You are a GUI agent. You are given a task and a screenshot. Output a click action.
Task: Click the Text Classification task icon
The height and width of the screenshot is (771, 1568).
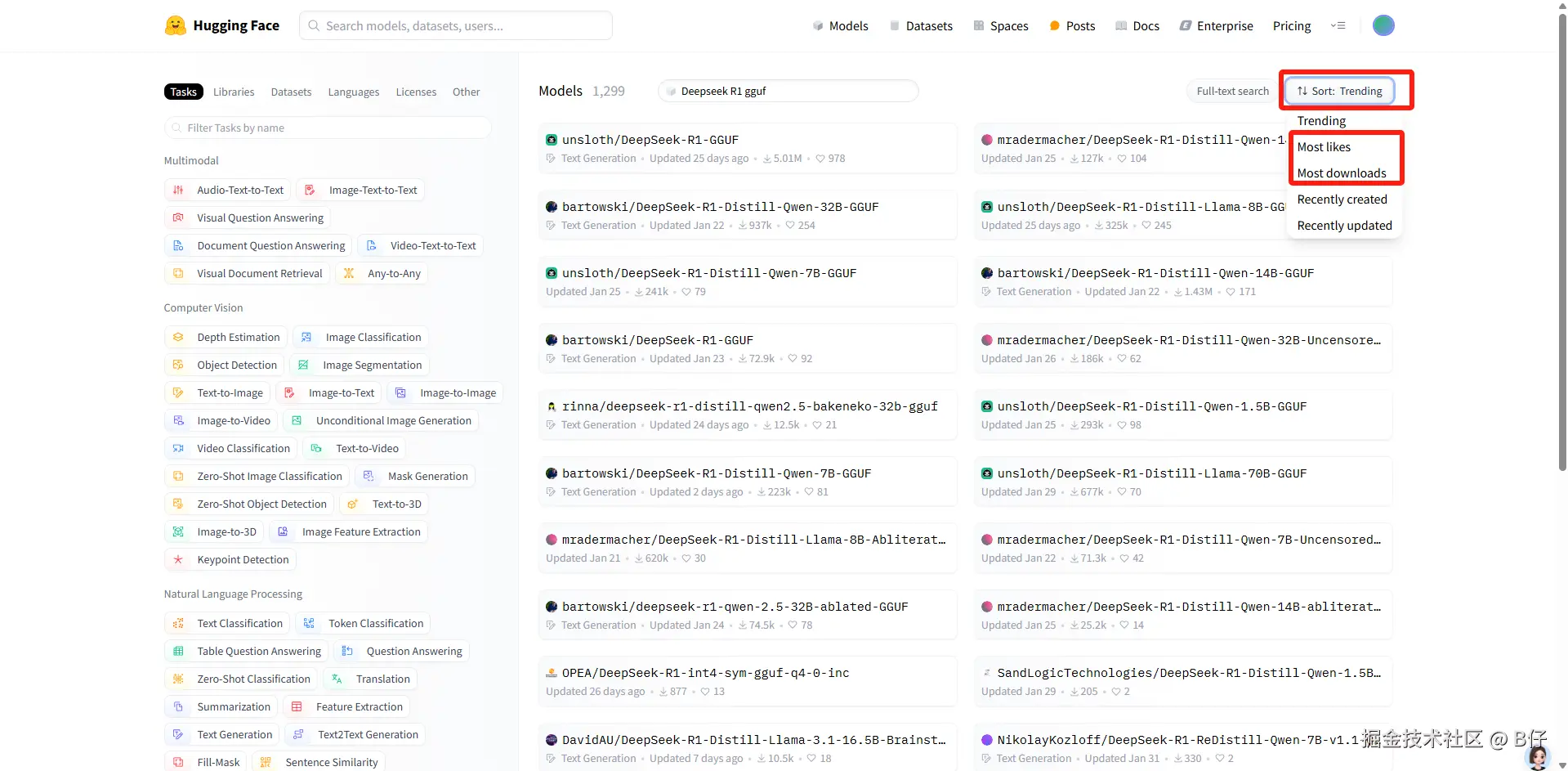click(x=178, y=624)
